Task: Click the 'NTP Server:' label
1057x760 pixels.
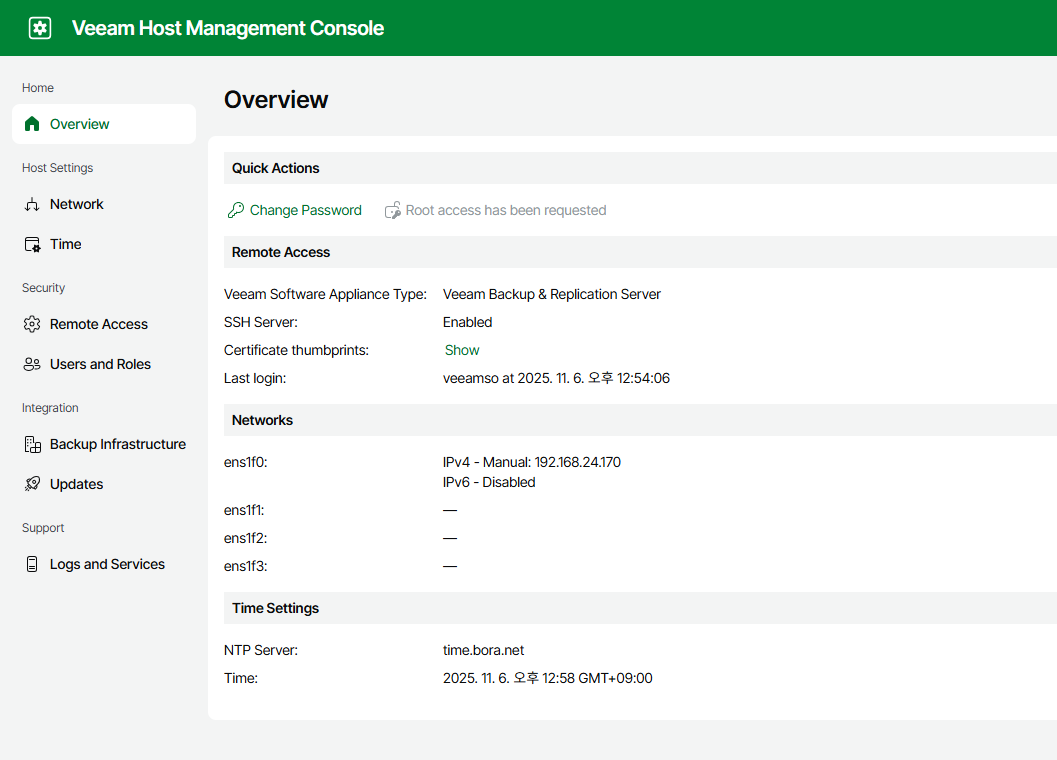Action: click(261, 650)
